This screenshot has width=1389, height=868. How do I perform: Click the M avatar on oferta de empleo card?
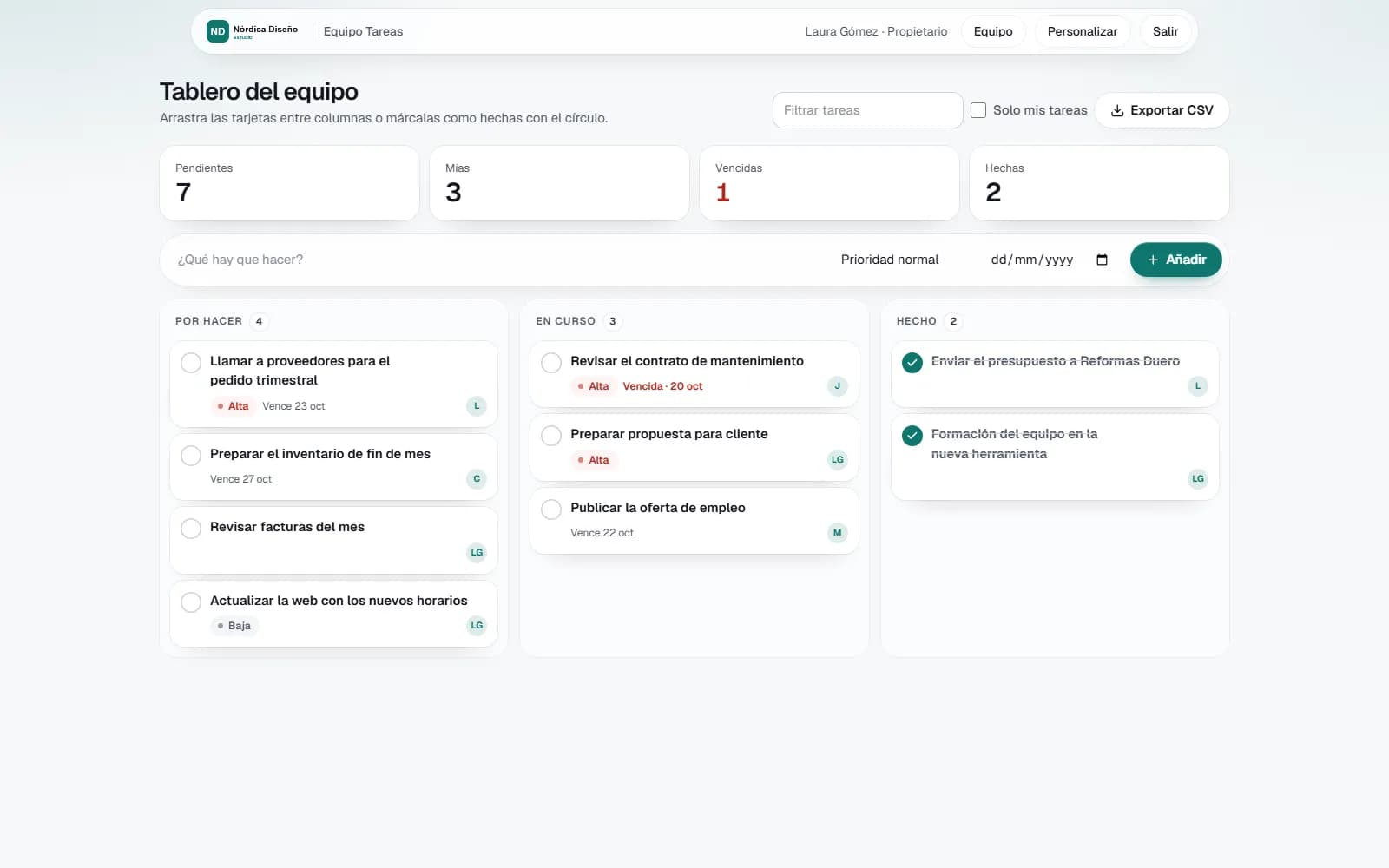tap(838, 533)
